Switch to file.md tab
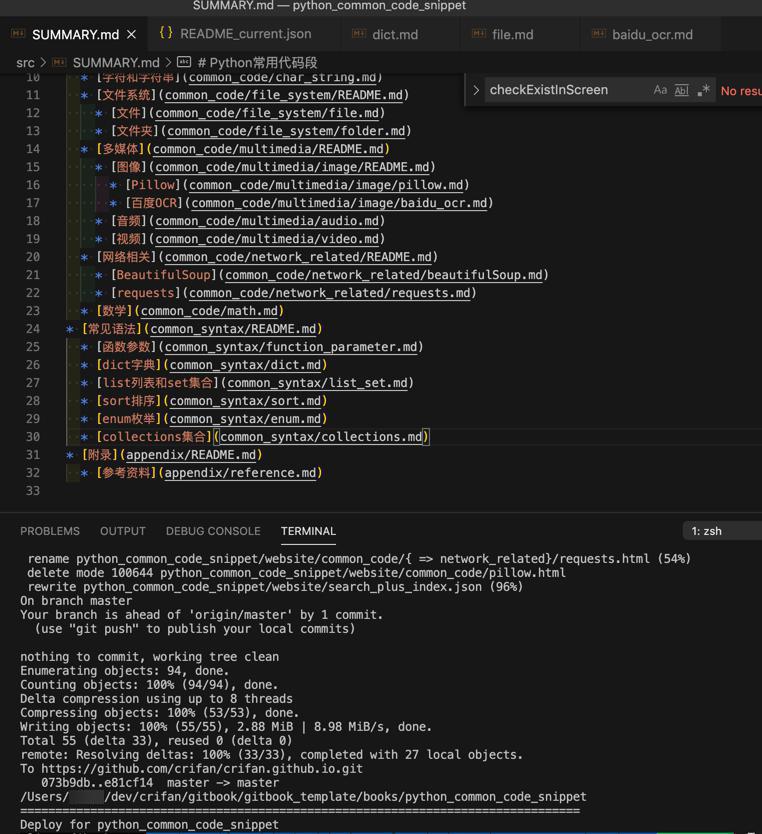This screenshot has height=834, width=762. [x=512, y=34]
